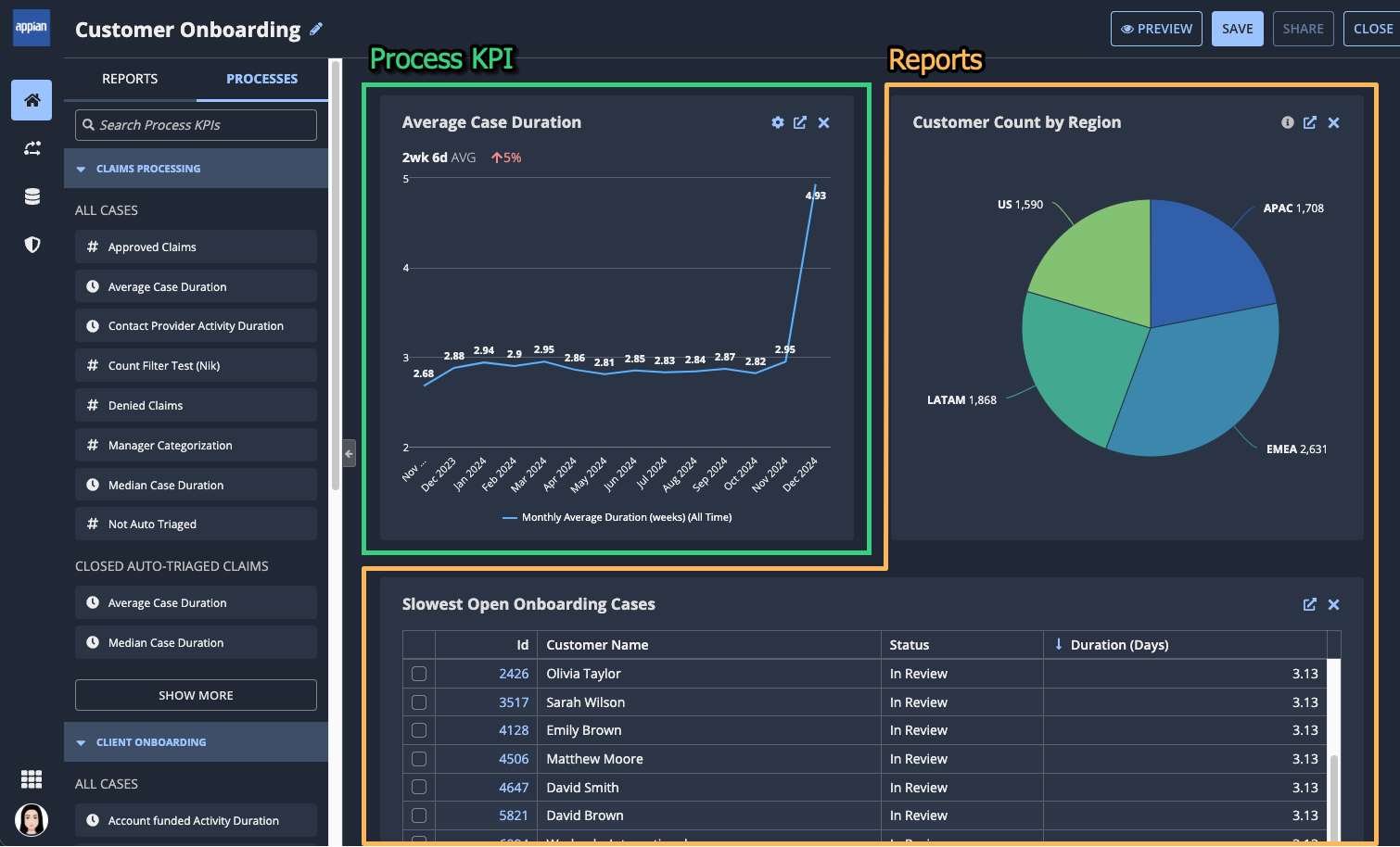Select the Home sidebar icon
The width and height of the screenshot is (1400, 847).
pos(32,100)
